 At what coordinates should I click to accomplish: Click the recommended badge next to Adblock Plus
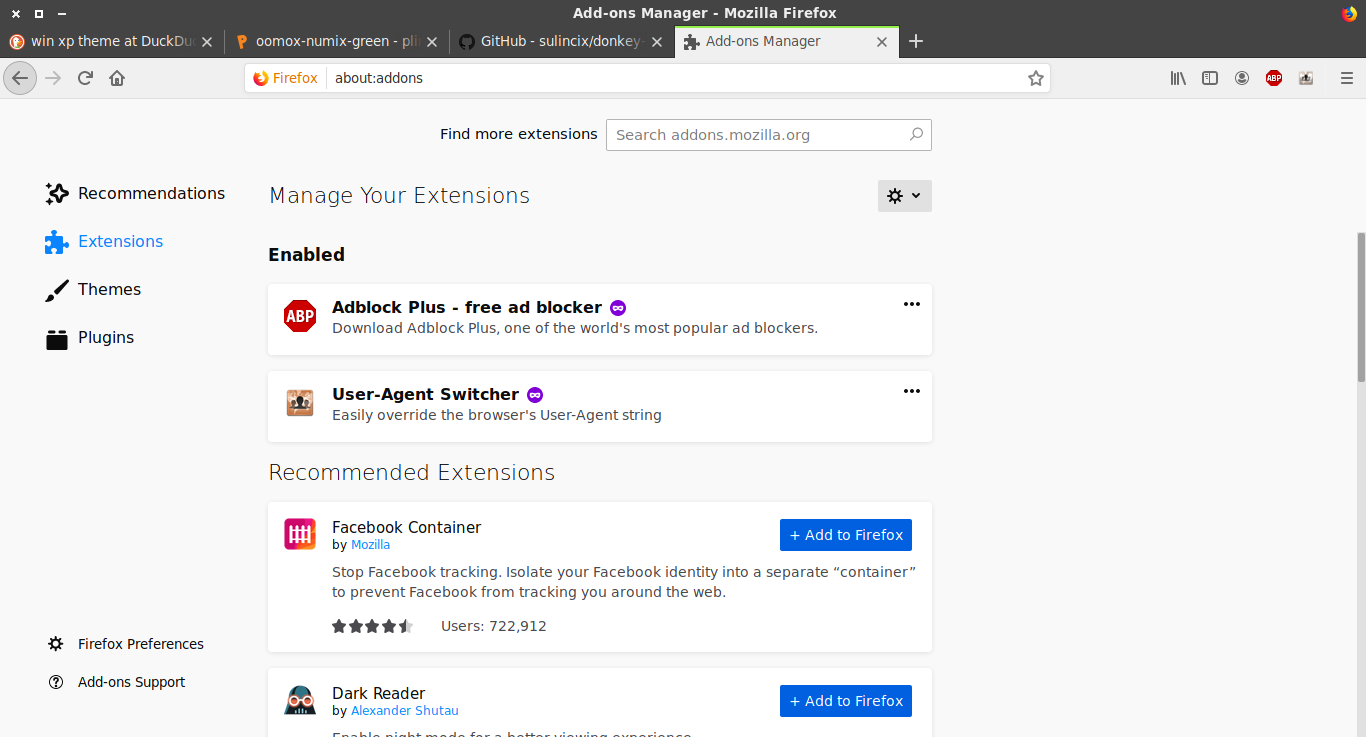[618, 308]
